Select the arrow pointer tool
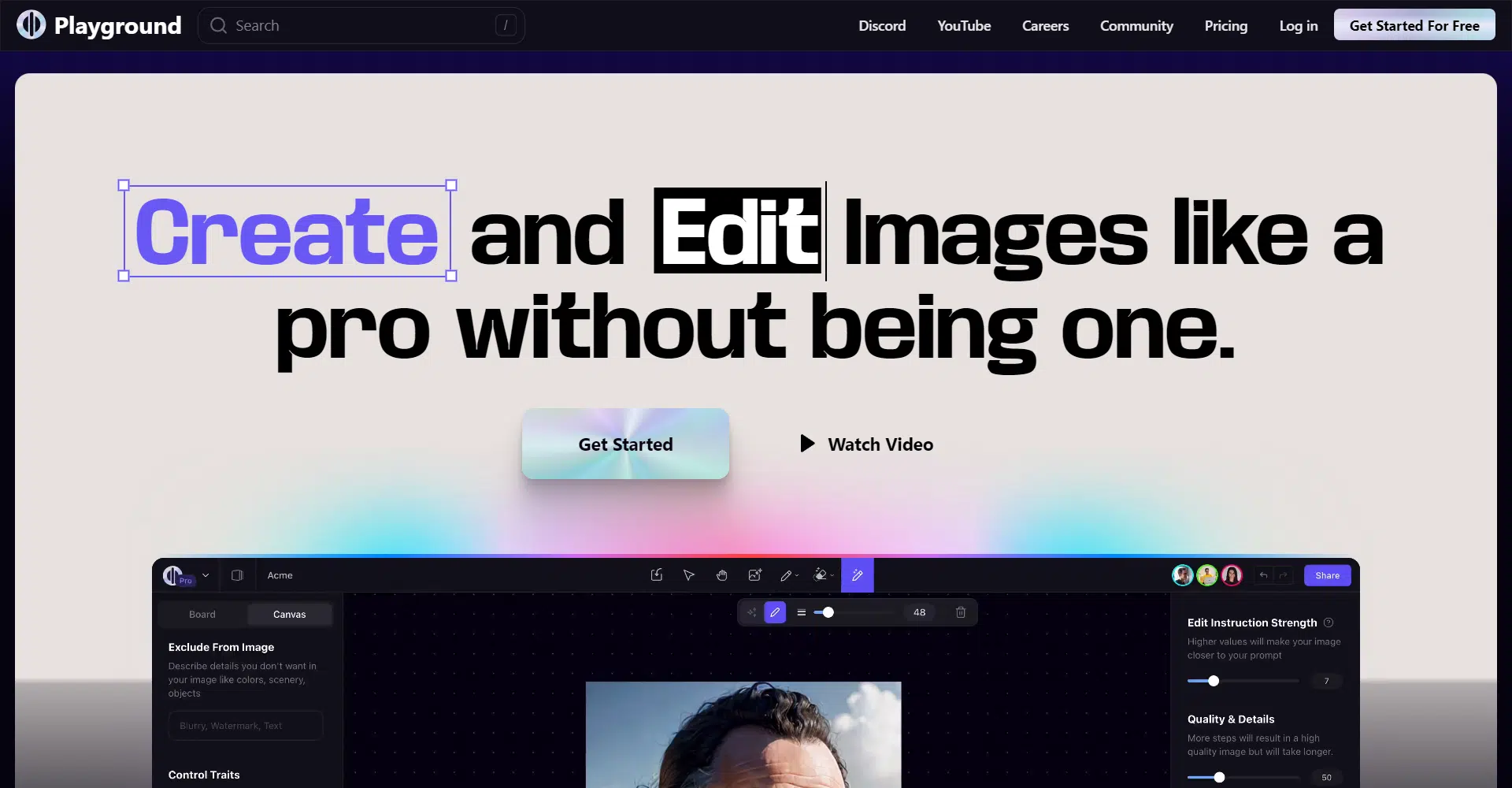Screen dimensions: 1512x788 [689, 575]
